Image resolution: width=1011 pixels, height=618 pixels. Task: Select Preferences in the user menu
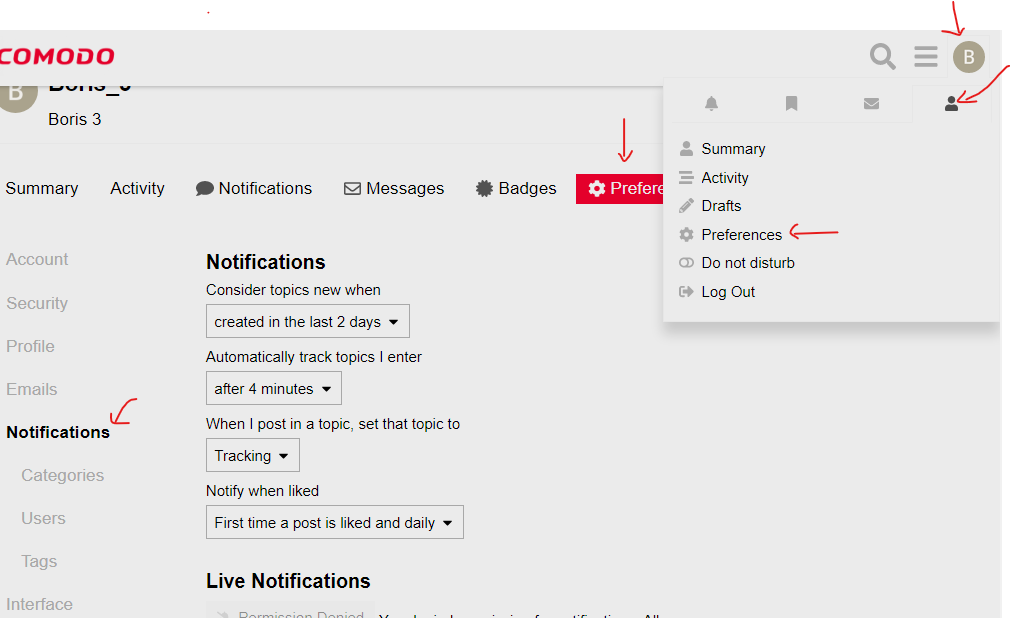click(x=741, y=235)
